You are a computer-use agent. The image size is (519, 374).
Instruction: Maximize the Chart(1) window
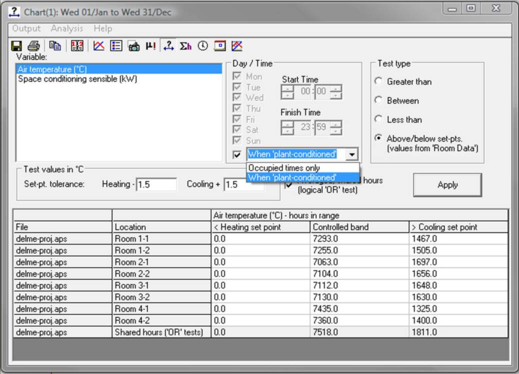(x=471, y=8)
